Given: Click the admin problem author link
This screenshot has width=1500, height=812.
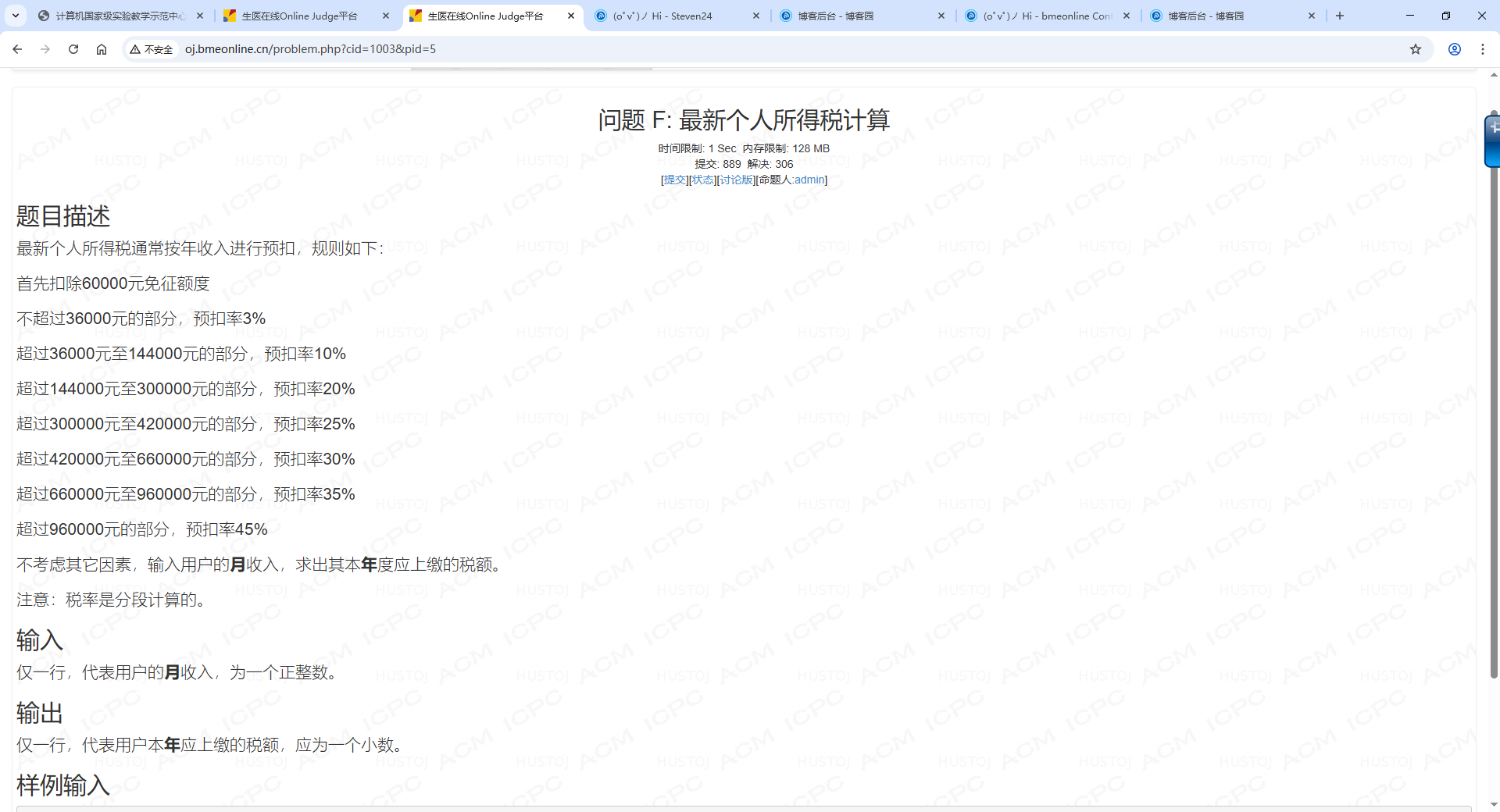Looking at the screenshot, I should [809, 180].
